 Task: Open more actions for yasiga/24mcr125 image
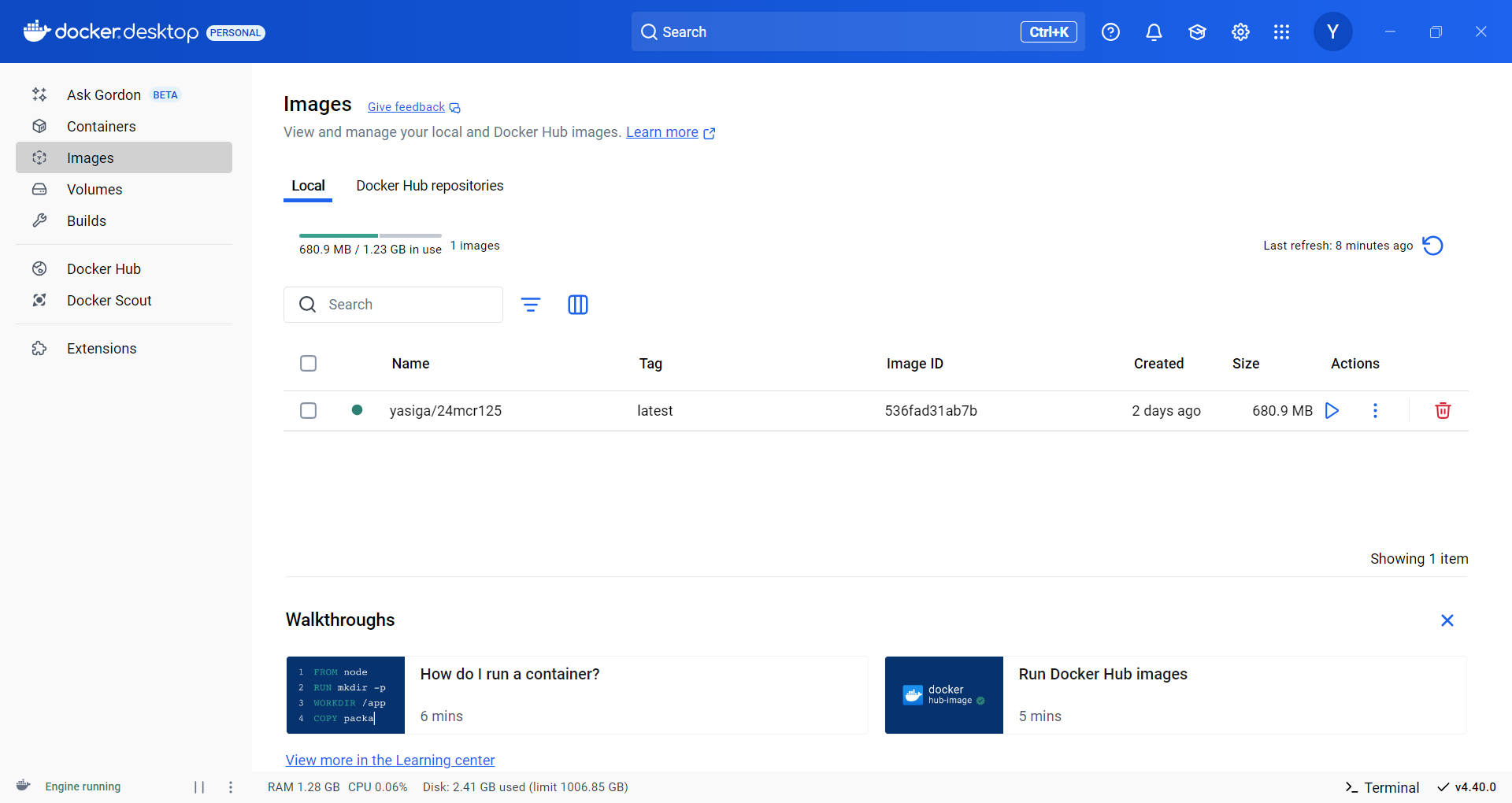[1375, 411]
